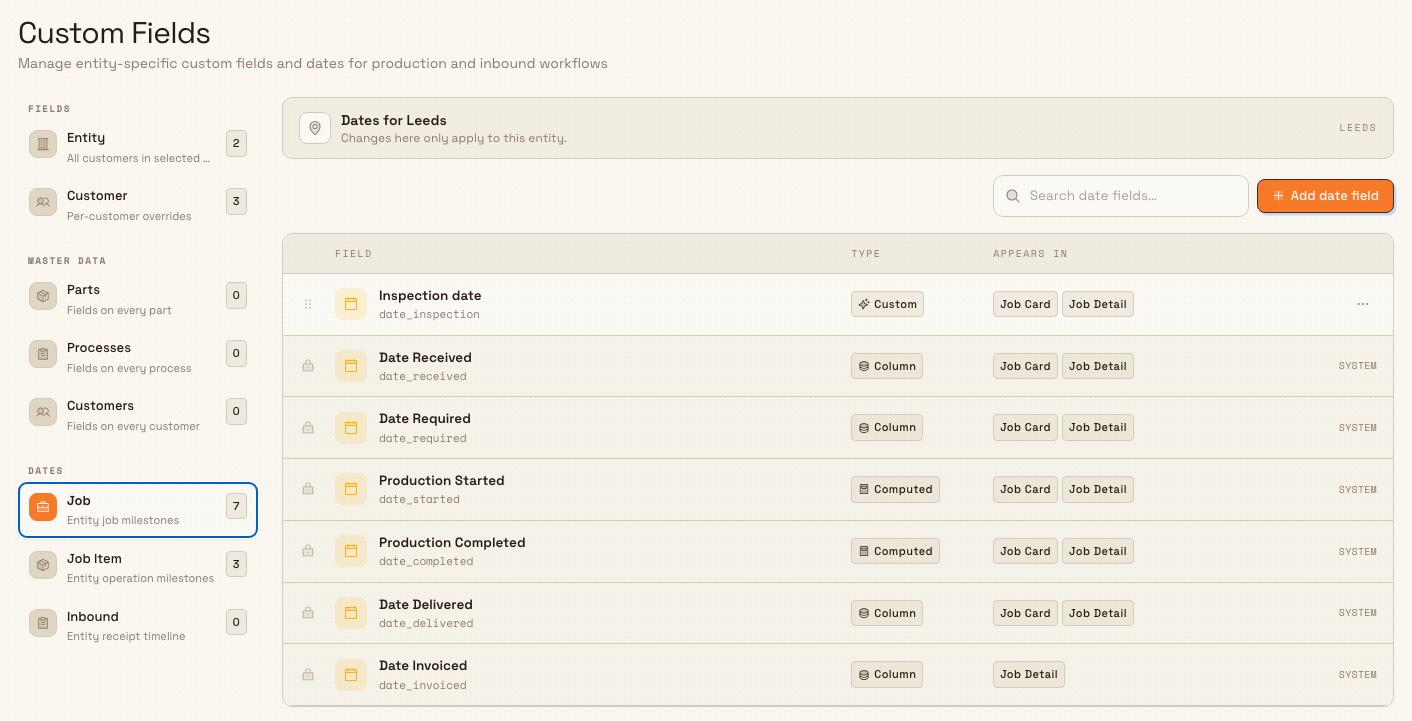Click the Column type badge for Date Delivered
Image resolution: width=1412 pixels, height=721 pixels.
[887, 613]
